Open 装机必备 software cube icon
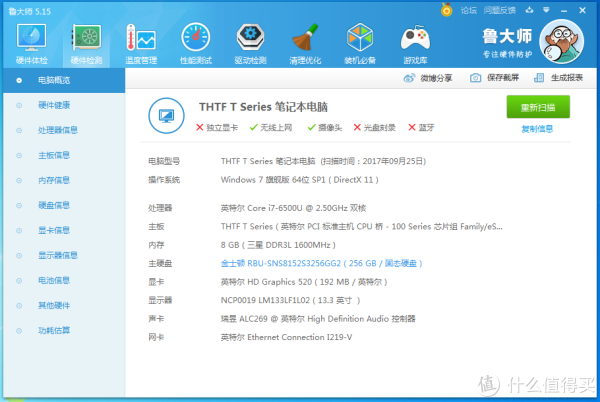The height and width of the screenshot is (402, 600). coord(360,44)
